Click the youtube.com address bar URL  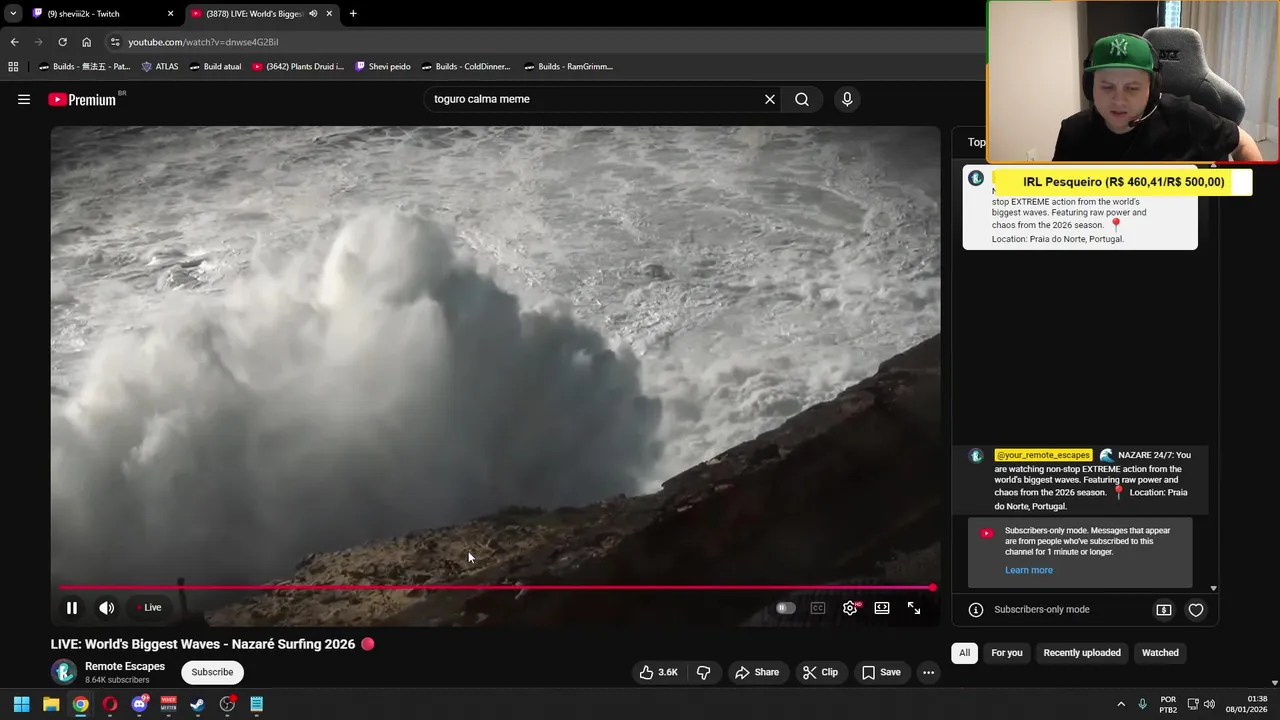[x=203, y=42]
